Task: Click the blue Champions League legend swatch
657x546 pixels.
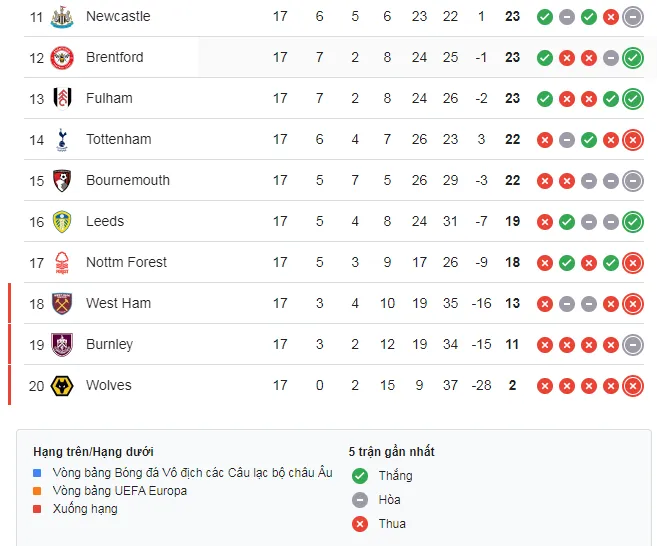Action: (x=38, y=473)
